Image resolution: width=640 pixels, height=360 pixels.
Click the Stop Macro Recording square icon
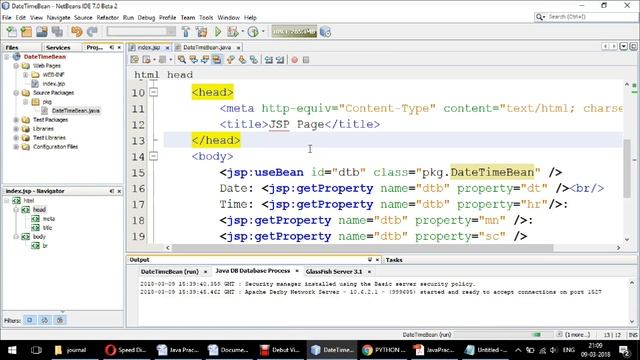306,60
